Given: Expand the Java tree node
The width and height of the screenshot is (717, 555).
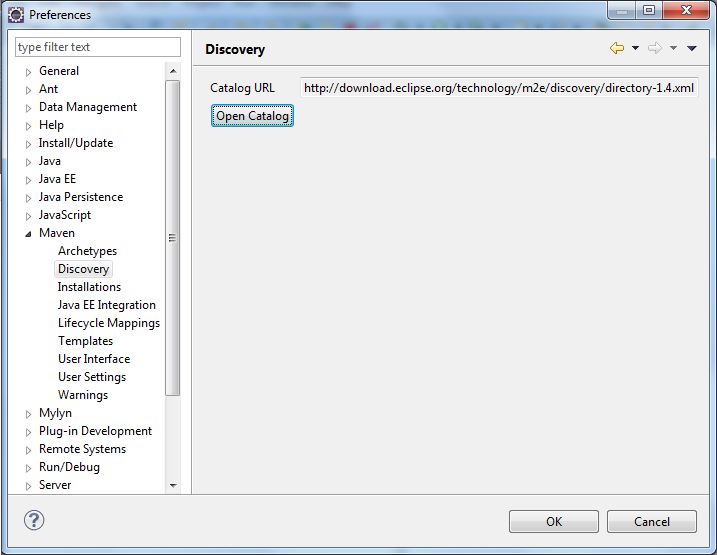Looking at the screenshot, I should click(28, 162).
